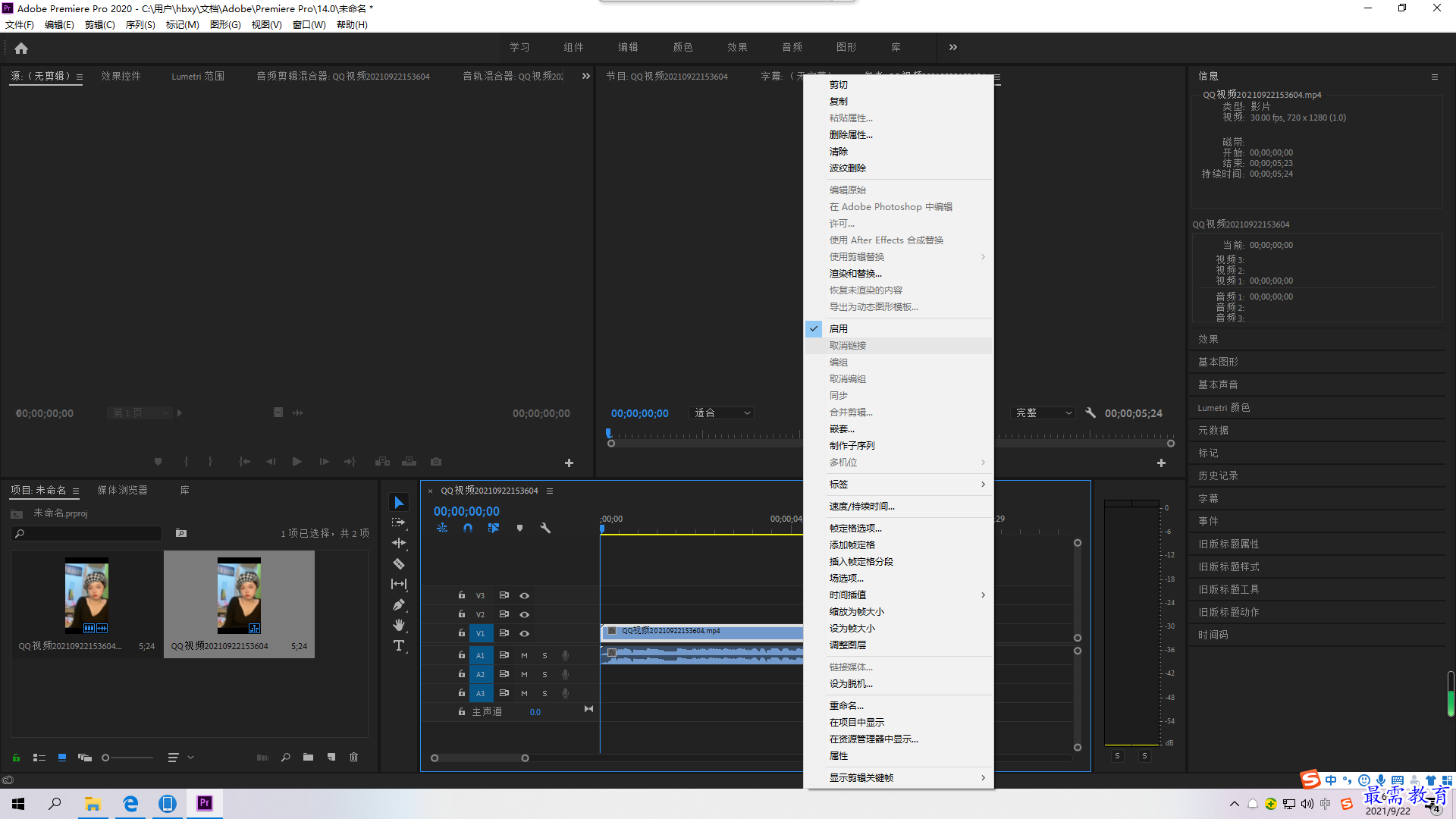Choose 速度/持续时间 from context menu
Viewport: 1456px width, 819px height.
click(x=899, y=506)
